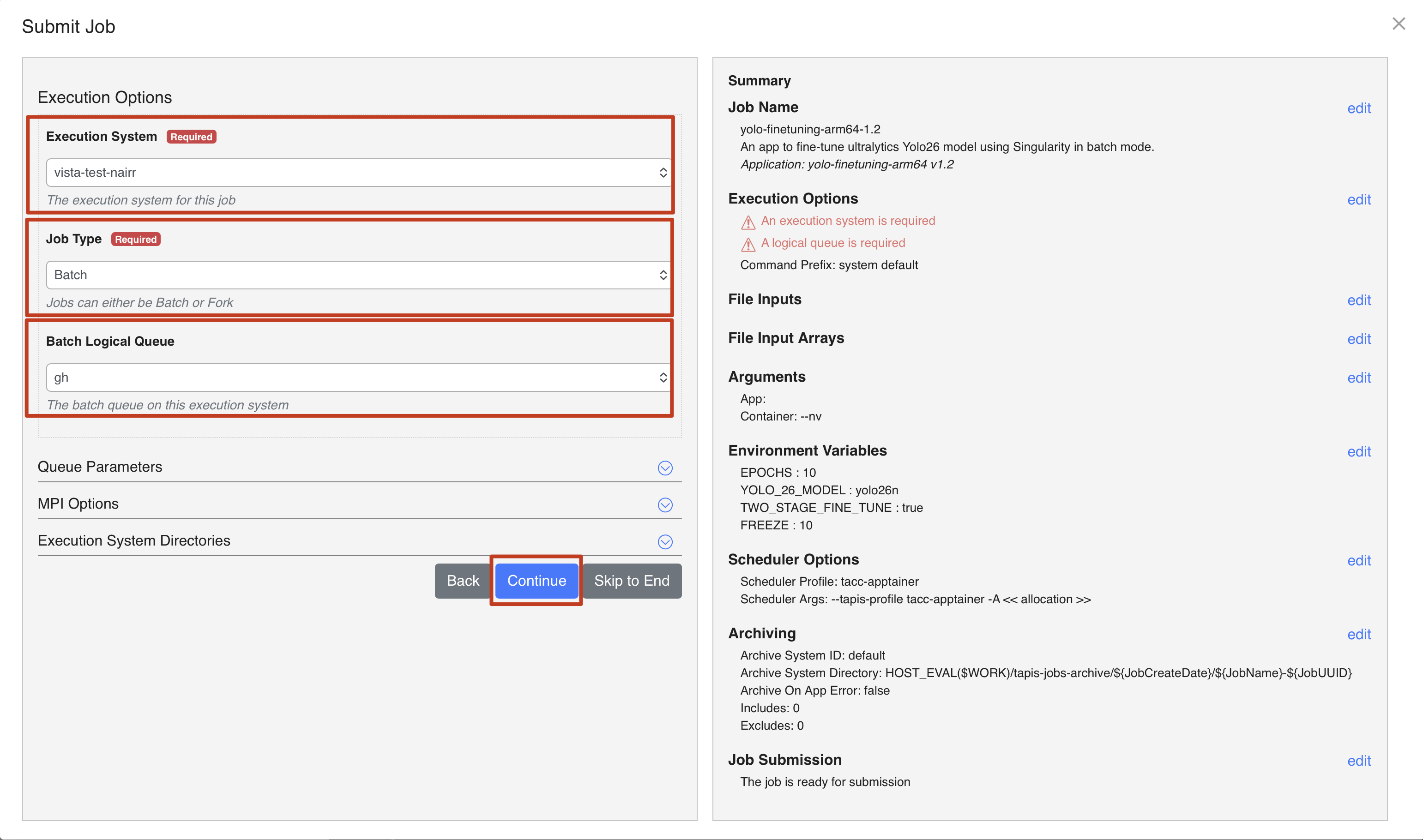Screen dimensions: 1423x840
Task: Click the 'YOLO_26_MODEL : yolo26n' entry
Action: [819, 490]
